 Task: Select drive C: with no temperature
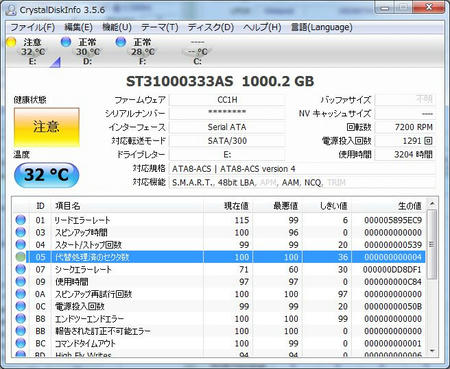(197, 52)
